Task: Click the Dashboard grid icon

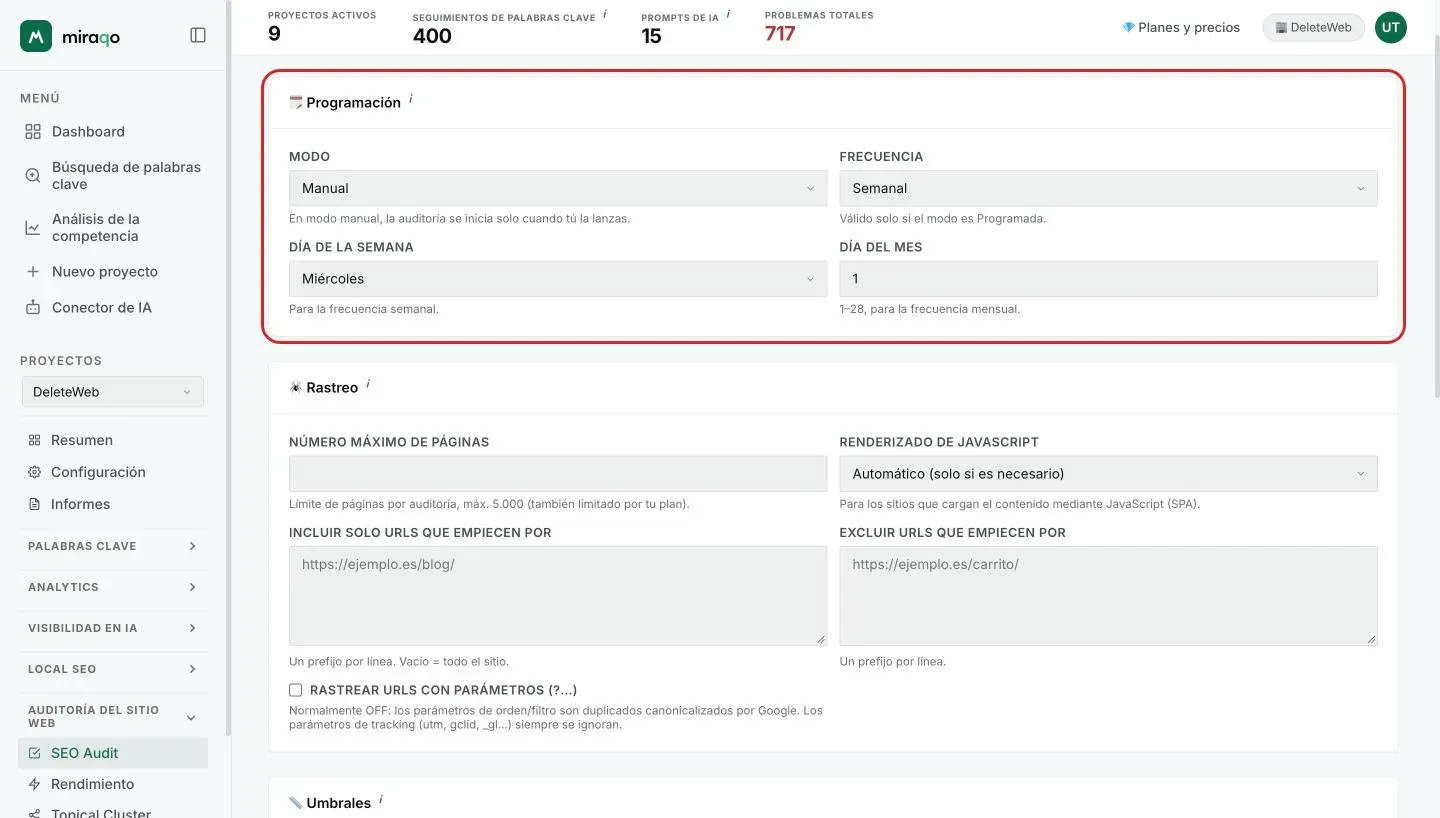Action: click(x=33, y=131)
